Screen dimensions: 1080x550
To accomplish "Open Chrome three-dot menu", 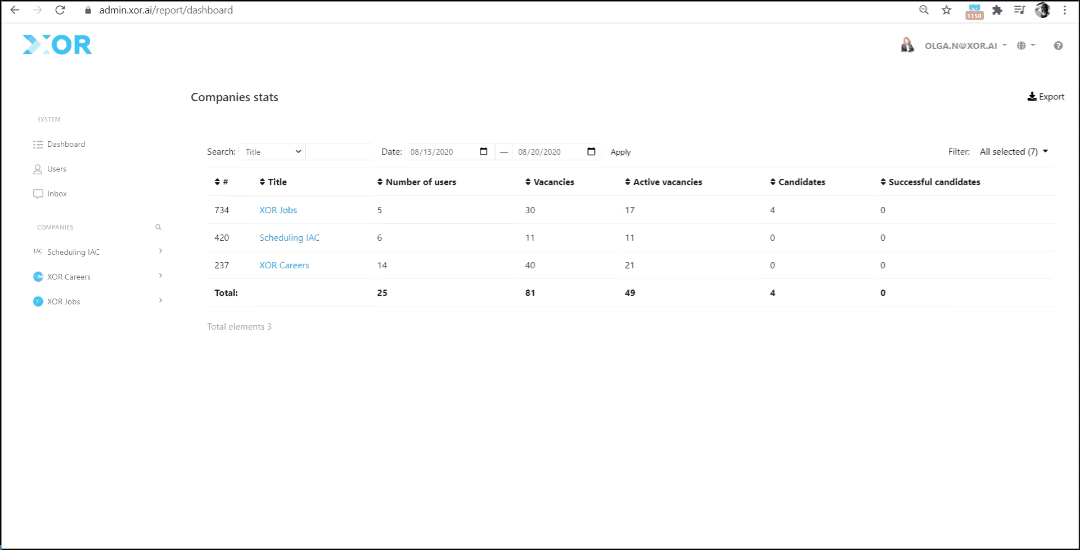I will pos(1066,10).
